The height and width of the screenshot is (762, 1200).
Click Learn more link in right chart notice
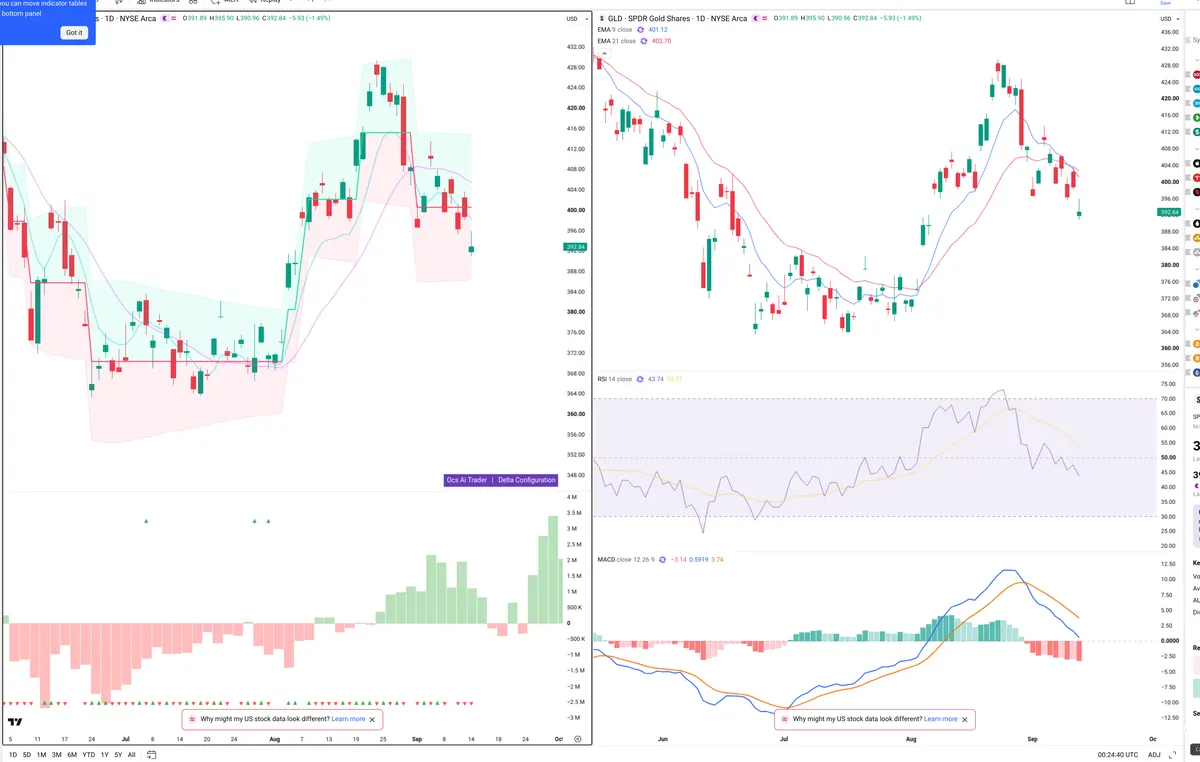point(941,719)
